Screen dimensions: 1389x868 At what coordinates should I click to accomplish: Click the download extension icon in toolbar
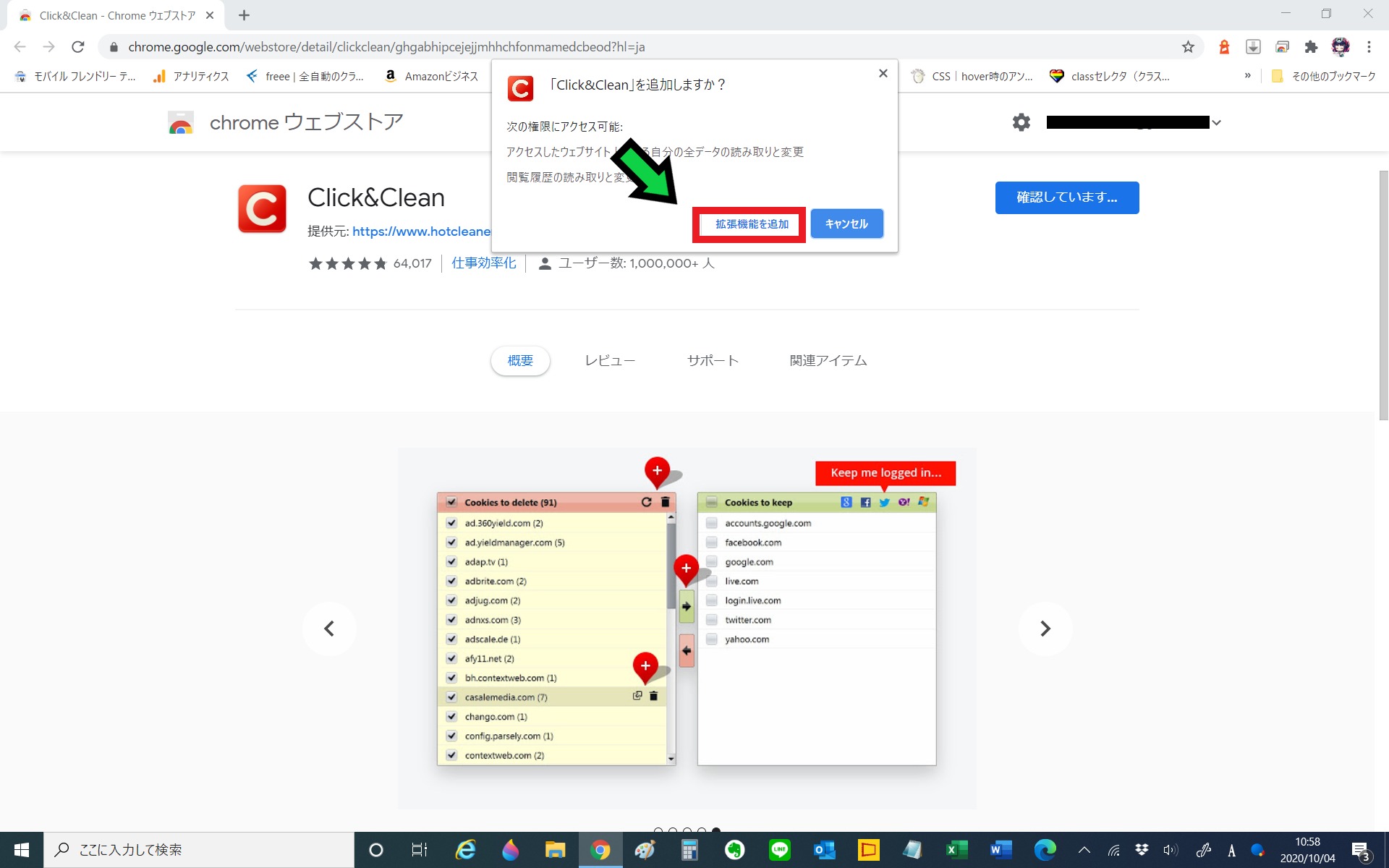coord(1253,47)
